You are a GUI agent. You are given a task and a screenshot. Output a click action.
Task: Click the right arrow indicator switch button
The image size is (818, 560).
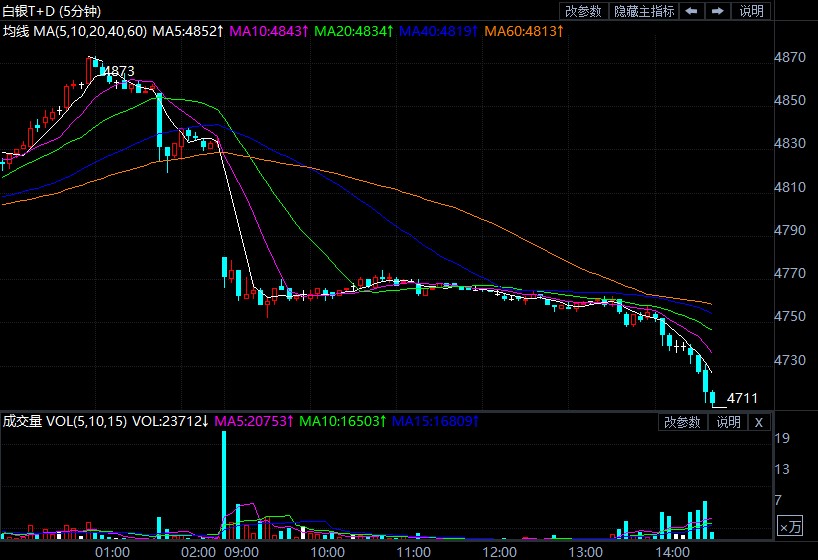click(718, 11)
